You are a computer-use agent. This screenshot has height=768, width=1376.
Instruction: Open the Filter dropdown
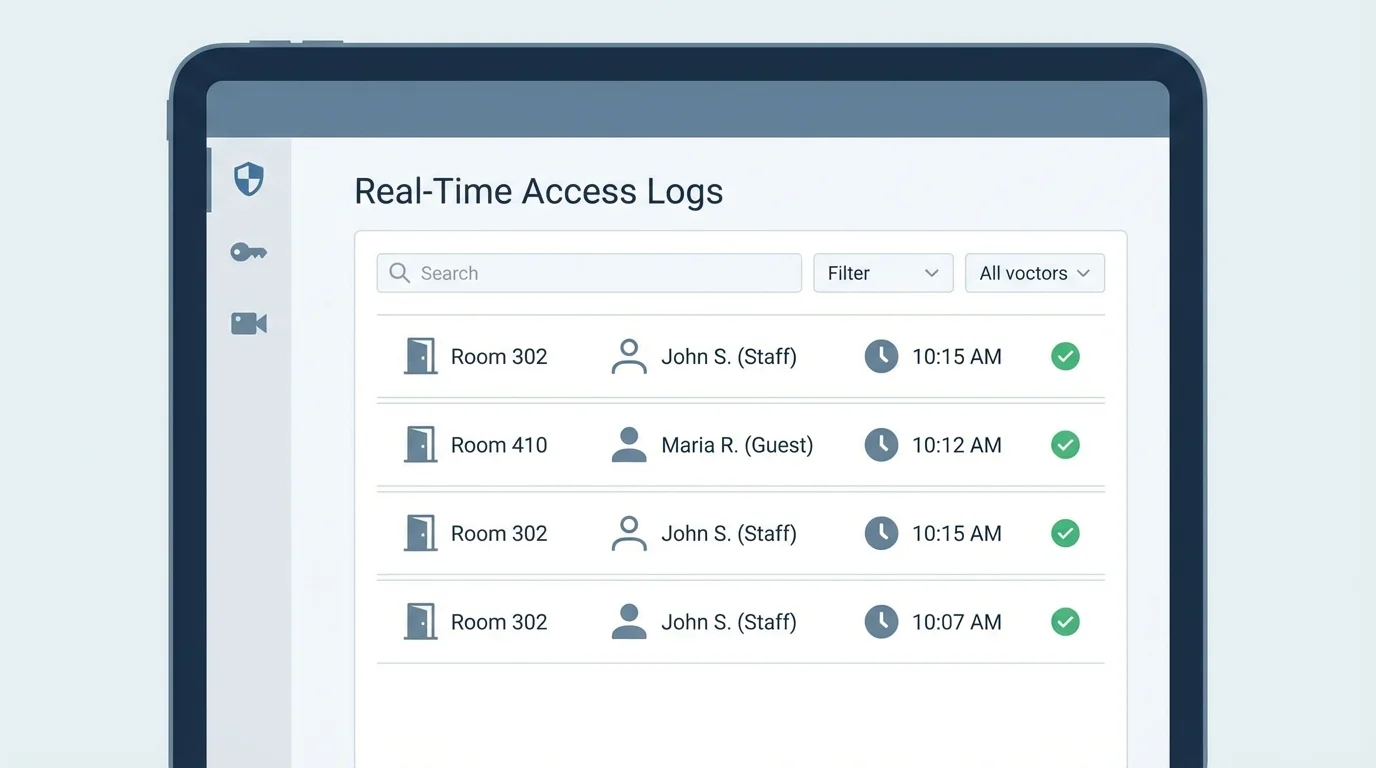pos(882,272)
